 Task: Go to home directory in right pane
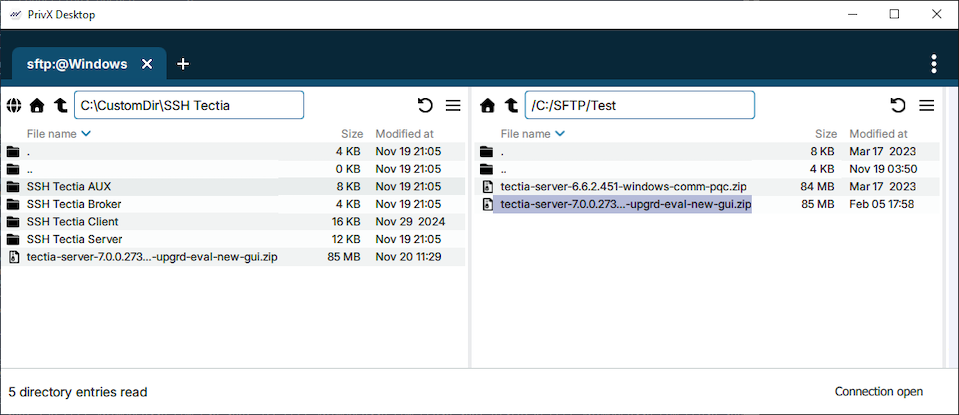[487, 106]
